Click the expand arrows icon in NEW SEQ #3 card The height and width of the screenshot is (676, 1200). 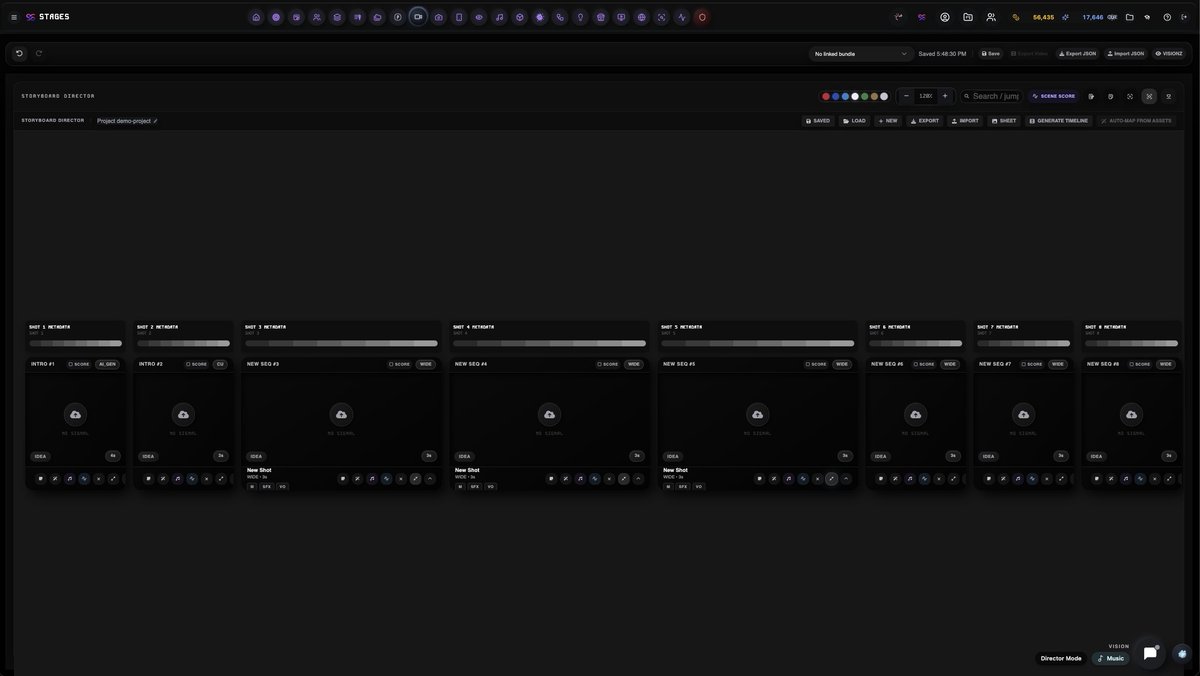(x=415, y=478)
